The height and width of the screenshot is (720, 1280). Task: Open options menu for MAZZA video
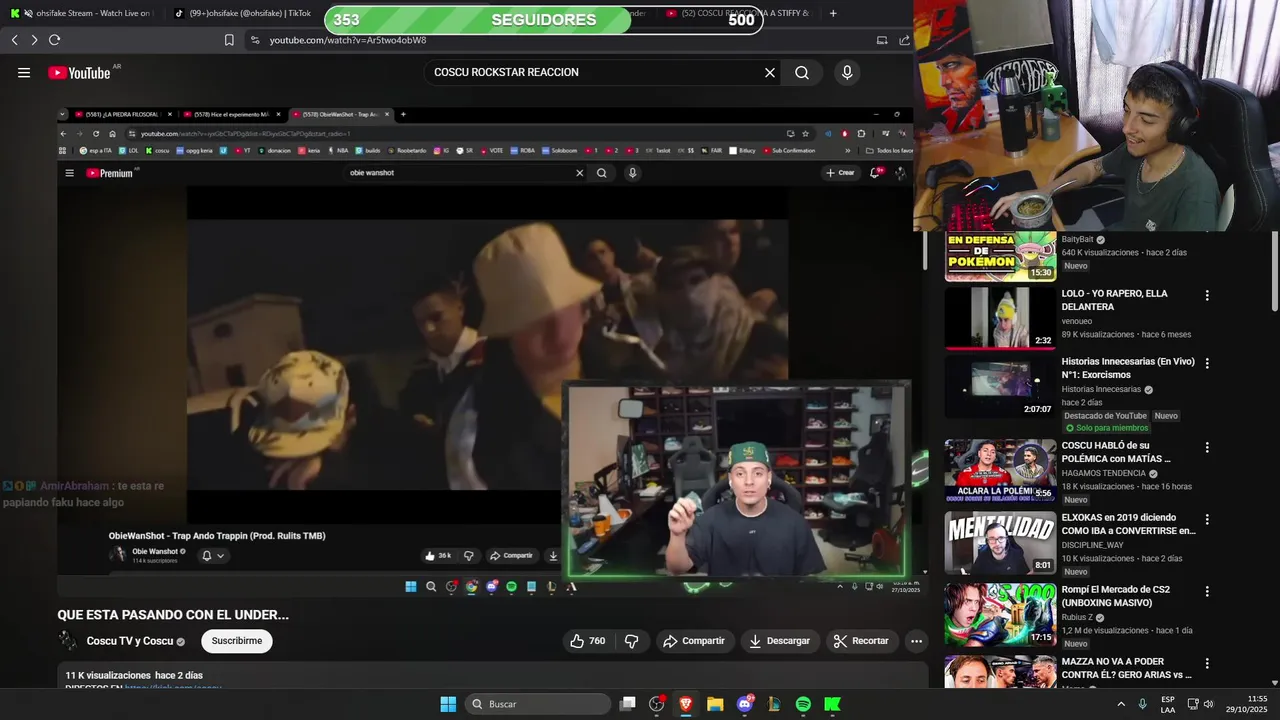[x=1207, y=664]
